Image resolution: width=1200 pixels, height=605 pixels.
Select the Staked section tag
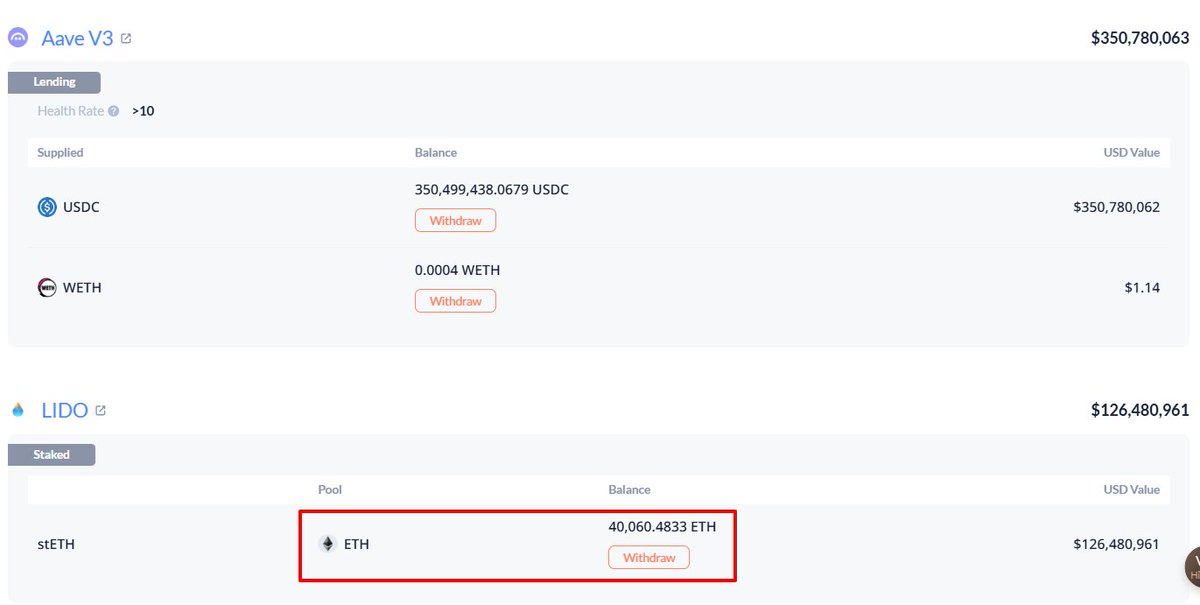pos(51,455)
